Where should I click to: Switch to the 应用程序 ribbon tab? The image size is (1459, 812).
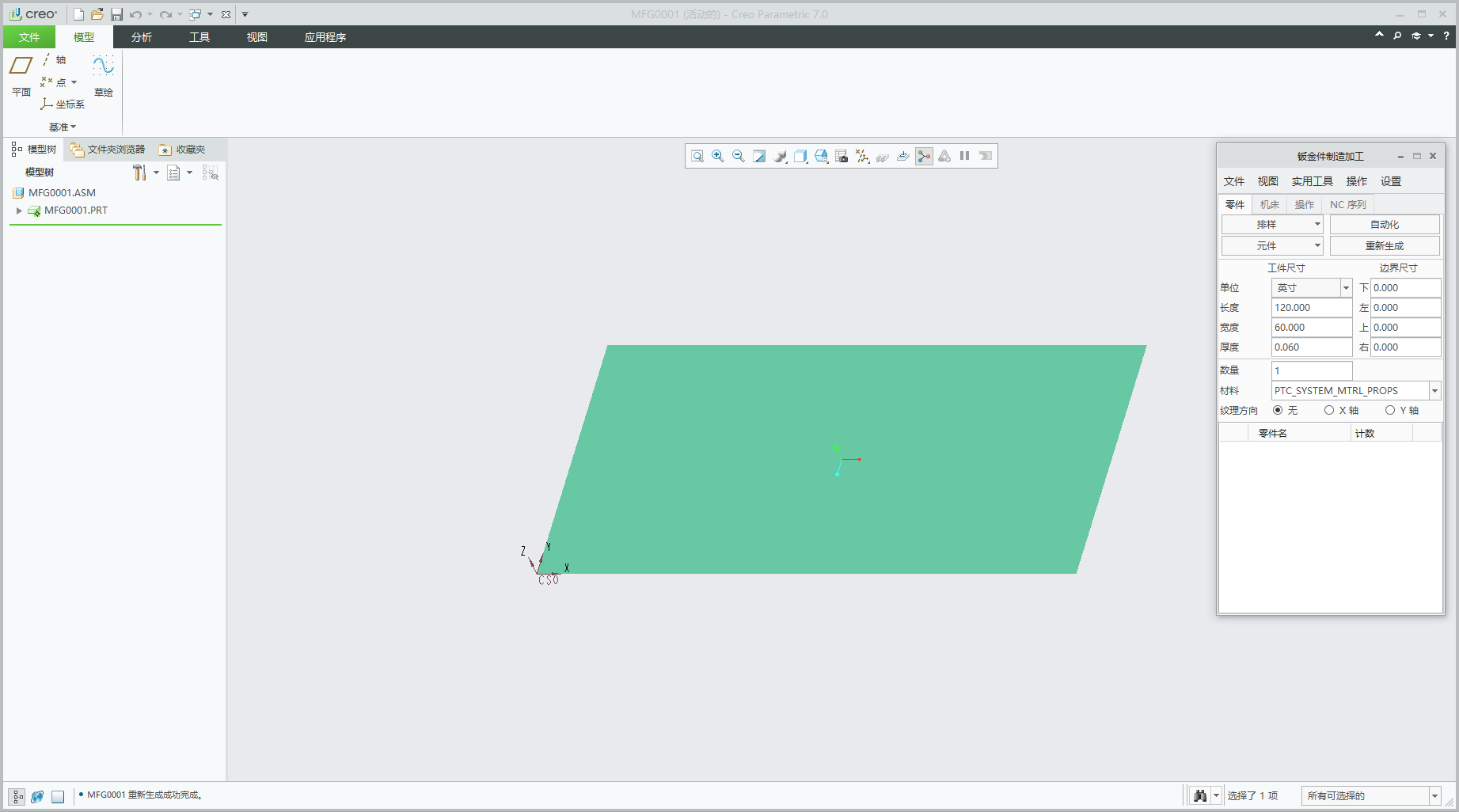(325, 37)
